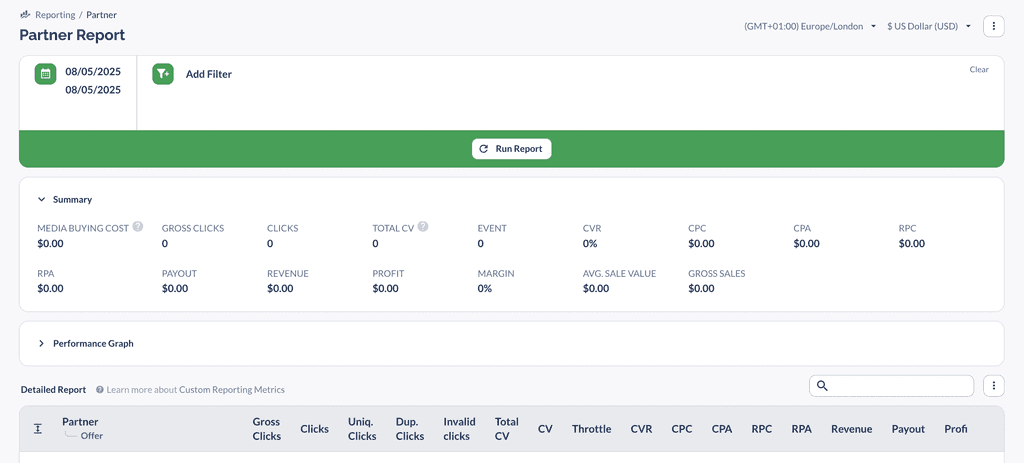Click the help icon beside Media Buying Cost

pos(138,227)
